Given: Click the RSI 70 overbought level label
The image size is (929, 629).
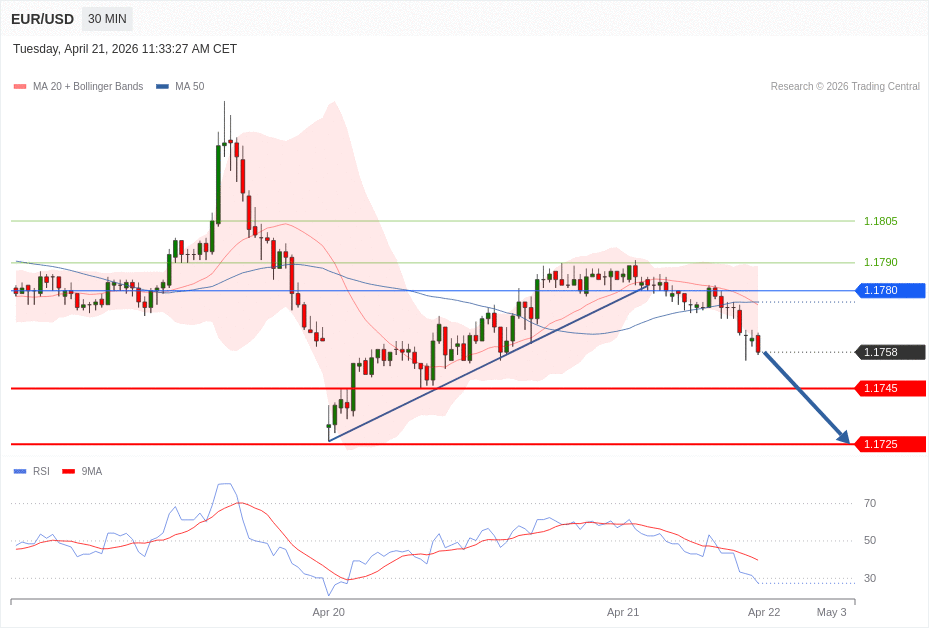Looking at the screenshot, I should tap(870, 503).
